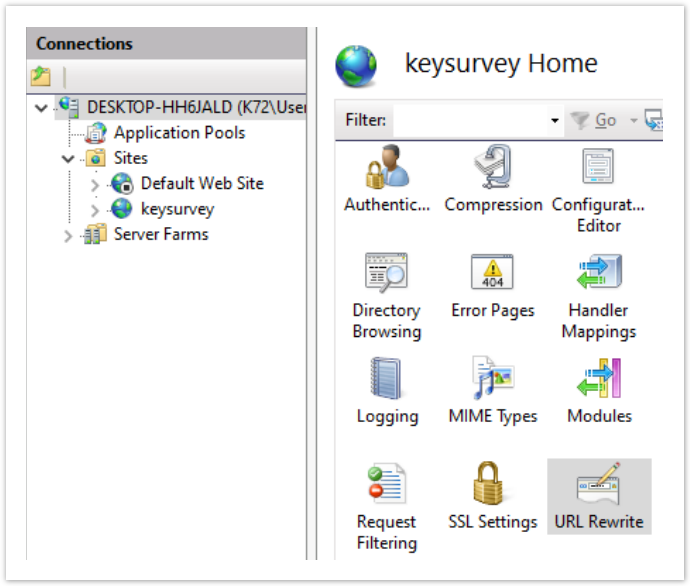Expand the Default Web Site node
Screen dimensions: 690x586
point(95,184)
